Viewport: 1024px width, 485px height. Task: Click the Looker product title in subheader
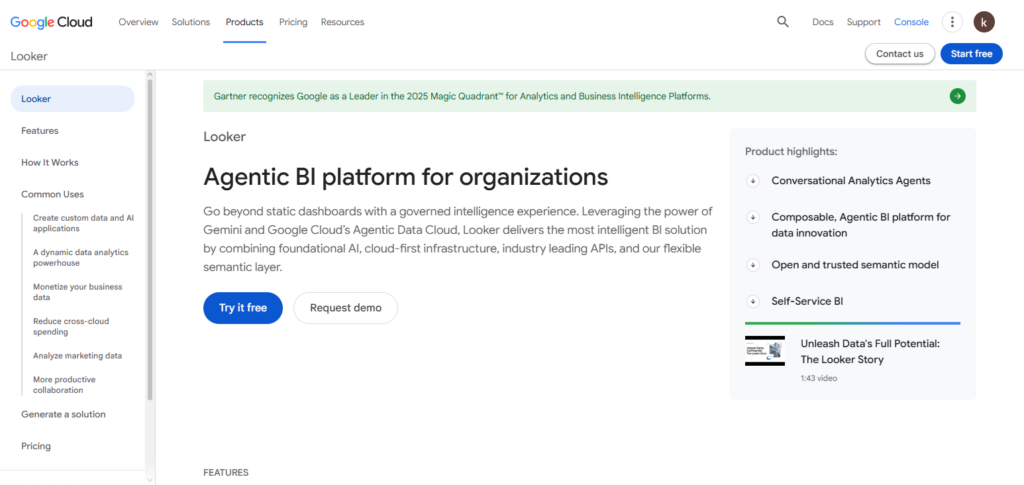[x=29, y=56]
